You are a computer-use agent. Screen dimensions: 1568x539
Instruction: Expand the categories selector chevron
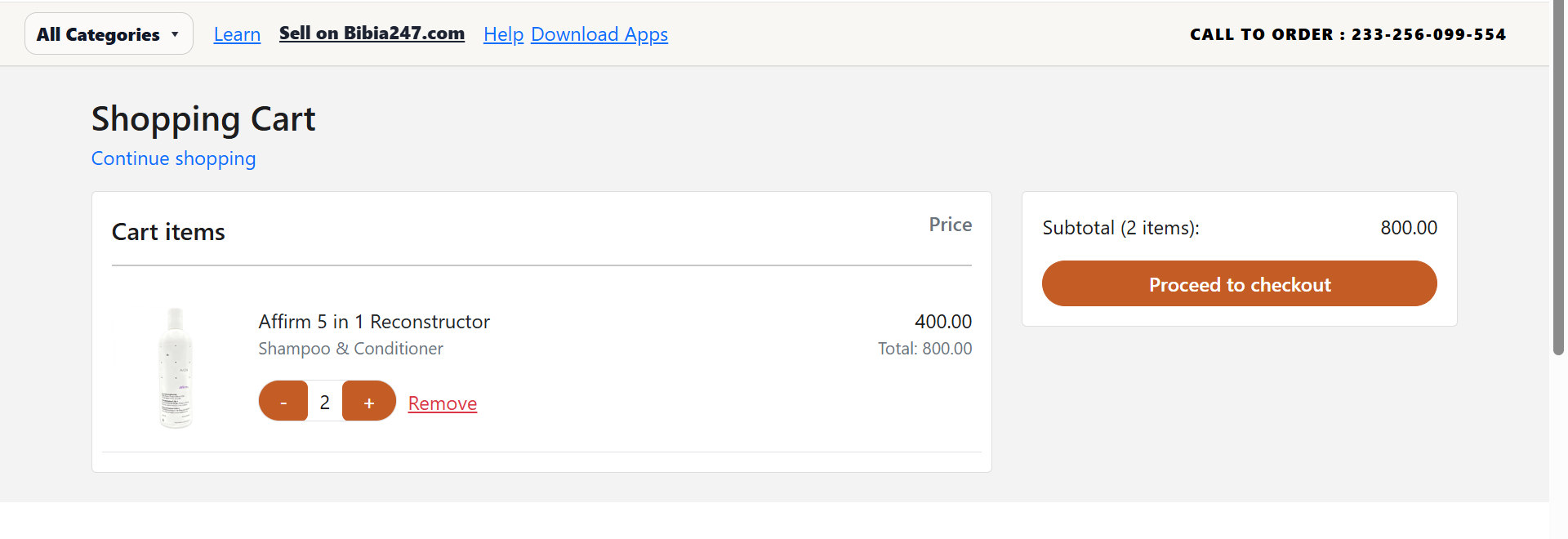coord(174,33)
